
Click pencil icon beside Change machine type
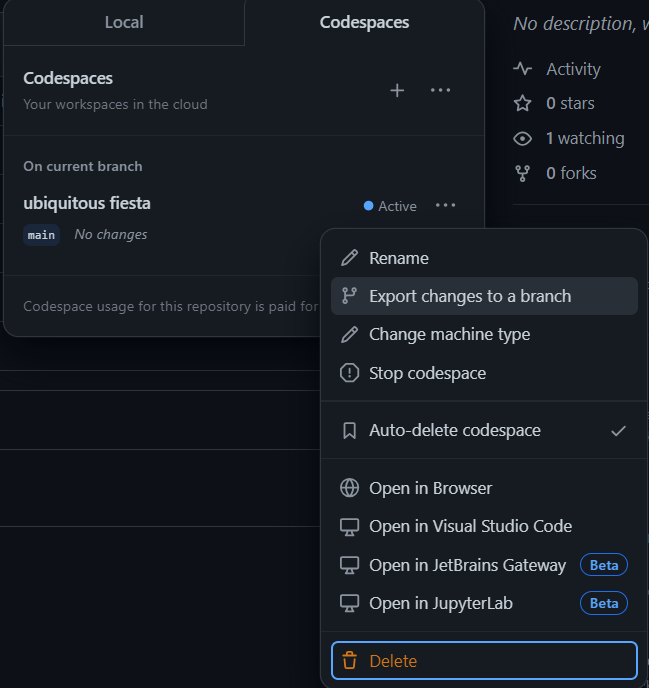coord(349,334)
